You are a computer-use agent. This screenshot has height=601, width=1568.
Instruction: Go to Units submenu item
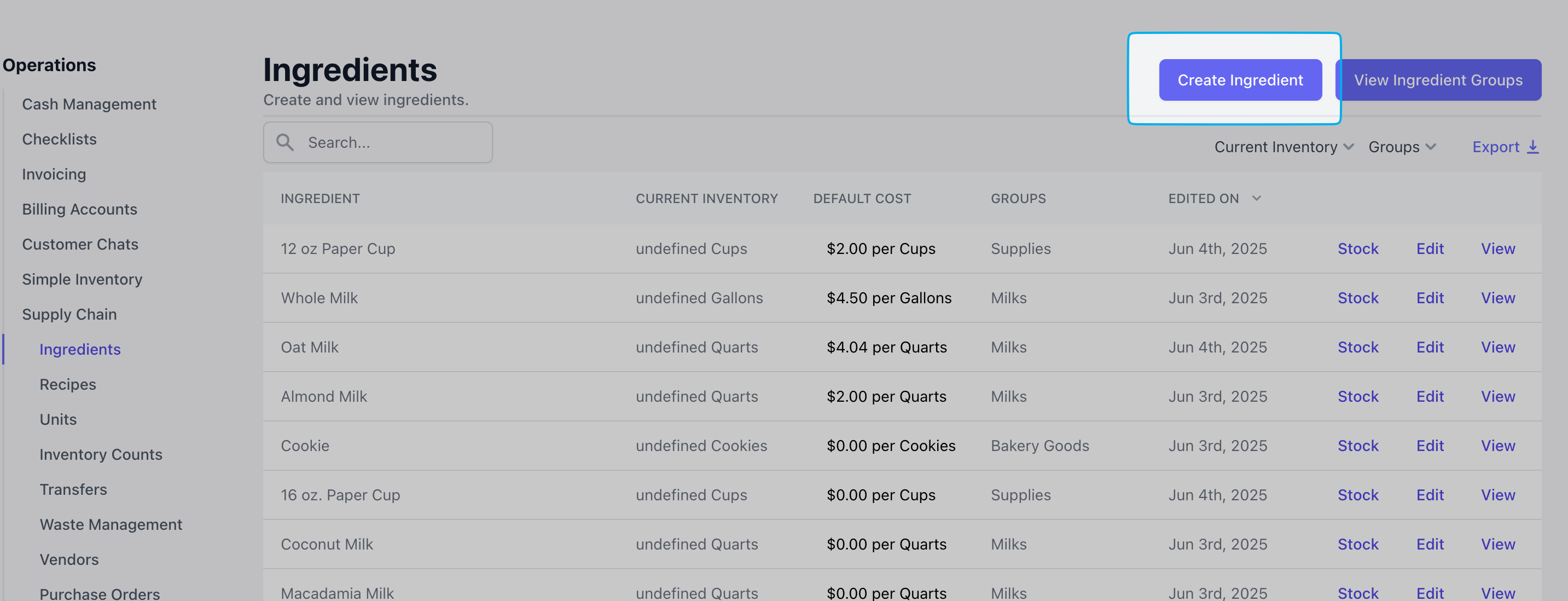pyautogui.click(x=58, y=419)
